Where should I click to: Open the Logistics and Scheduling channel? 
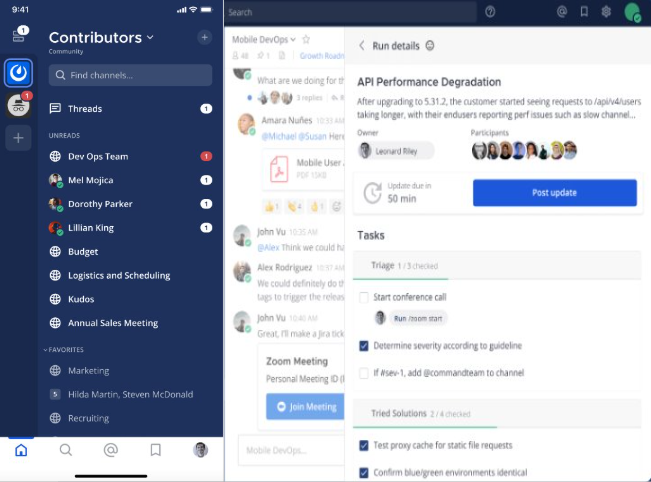click(x=130, y=275)
